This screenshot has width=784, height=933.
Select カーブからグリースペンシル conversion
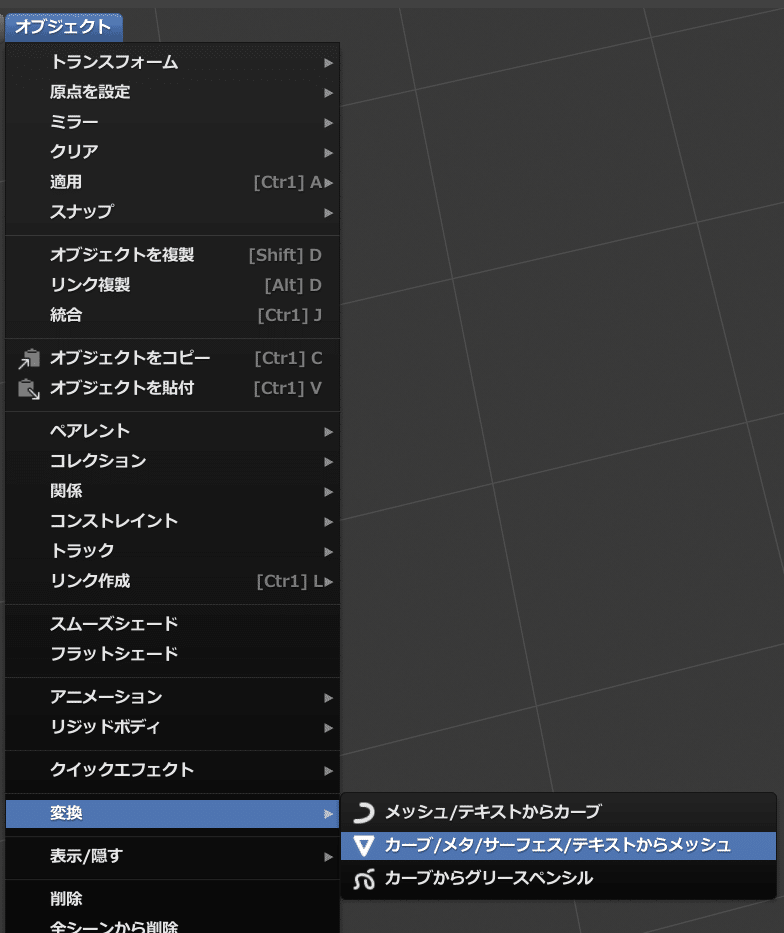pyautogui.click(x=559, y=878)
